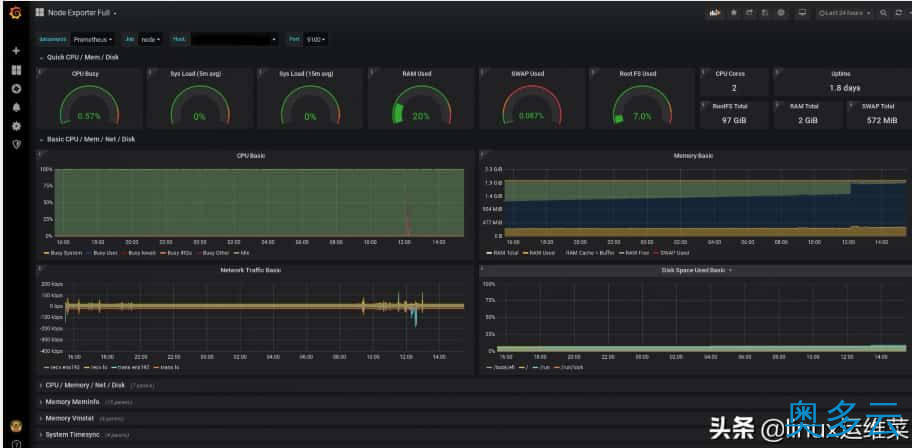The width and height of the screenshot is (912, 448).
Task: Open info corner icon on Memory Basic panel
Action: pos(482,153)
